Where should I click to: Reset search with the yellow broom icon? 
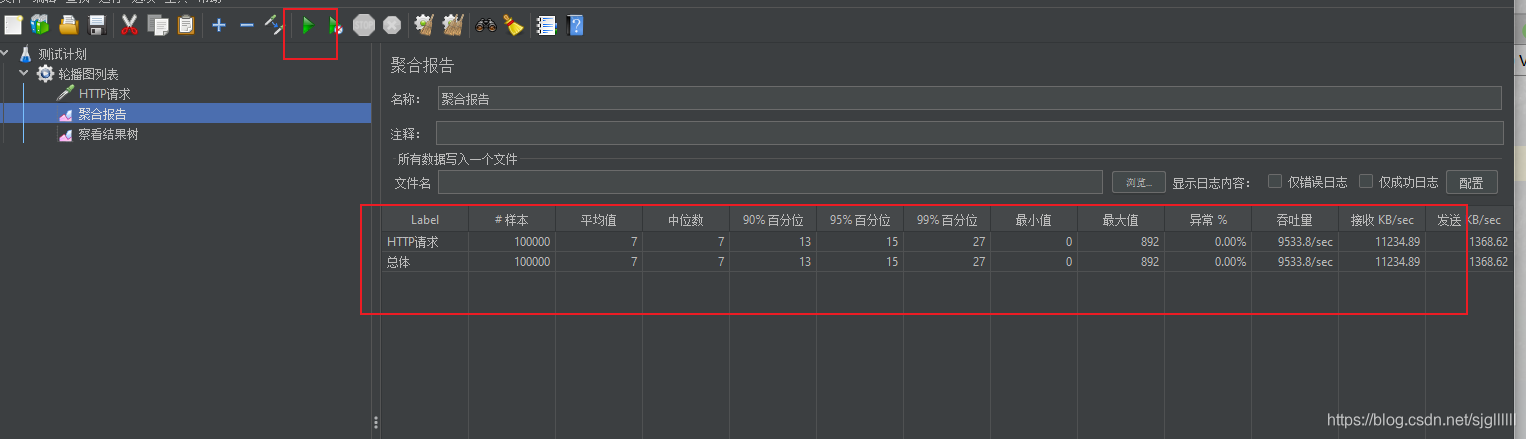coord(514,25)
